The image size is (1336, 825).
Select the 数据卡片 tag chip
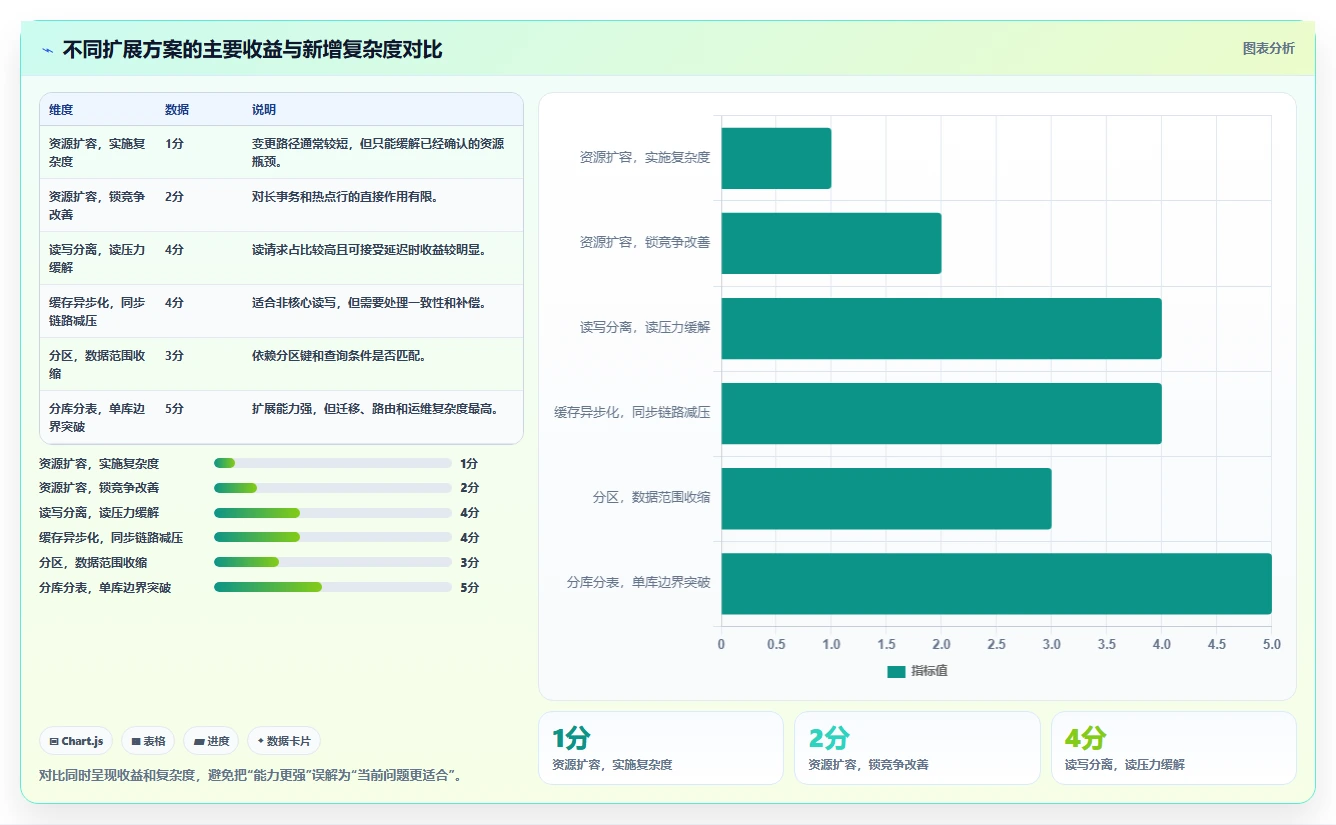284,741
